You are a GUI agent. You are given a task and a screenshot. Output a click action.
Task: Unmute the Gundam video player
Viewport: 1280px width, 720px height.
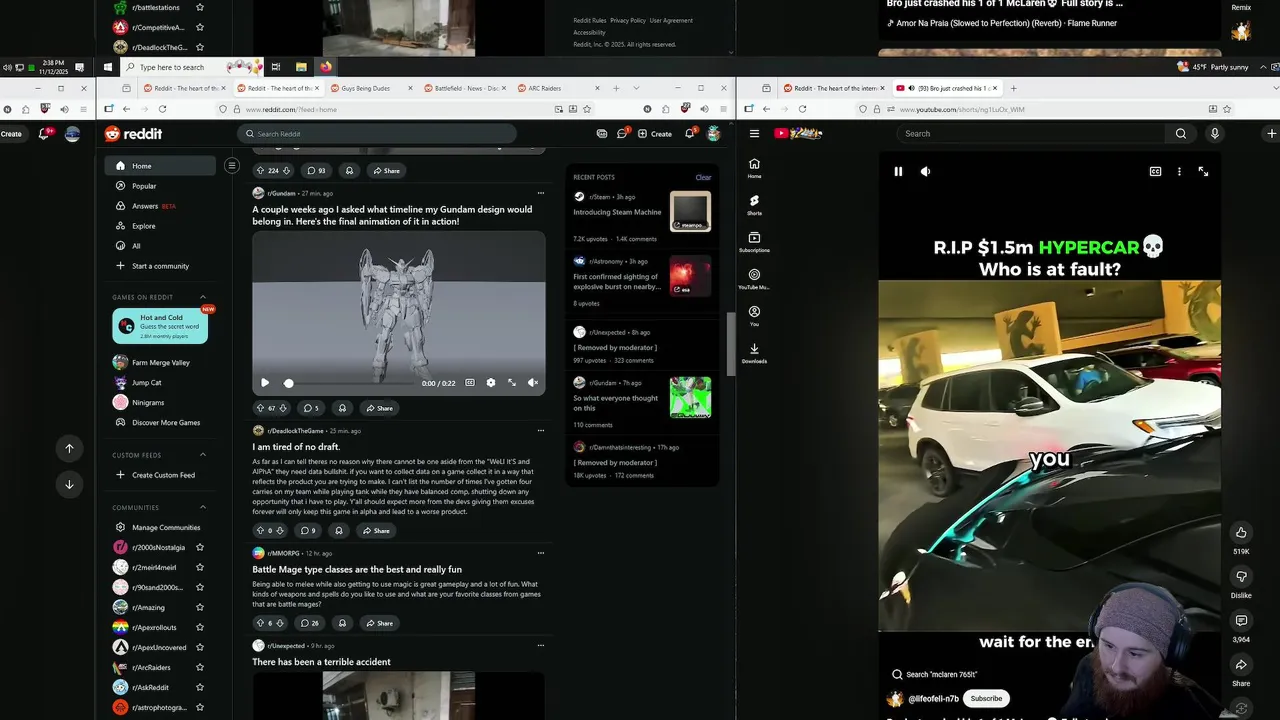tap(533, 383)
